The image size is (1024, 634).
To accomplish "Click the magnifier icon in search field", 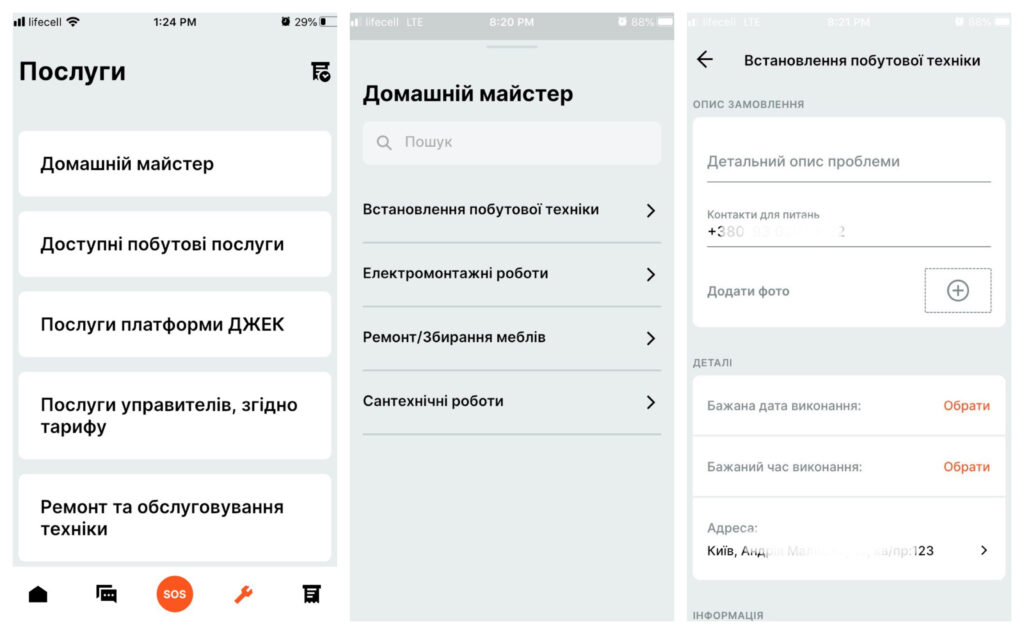I will click(x=384, y=142).
